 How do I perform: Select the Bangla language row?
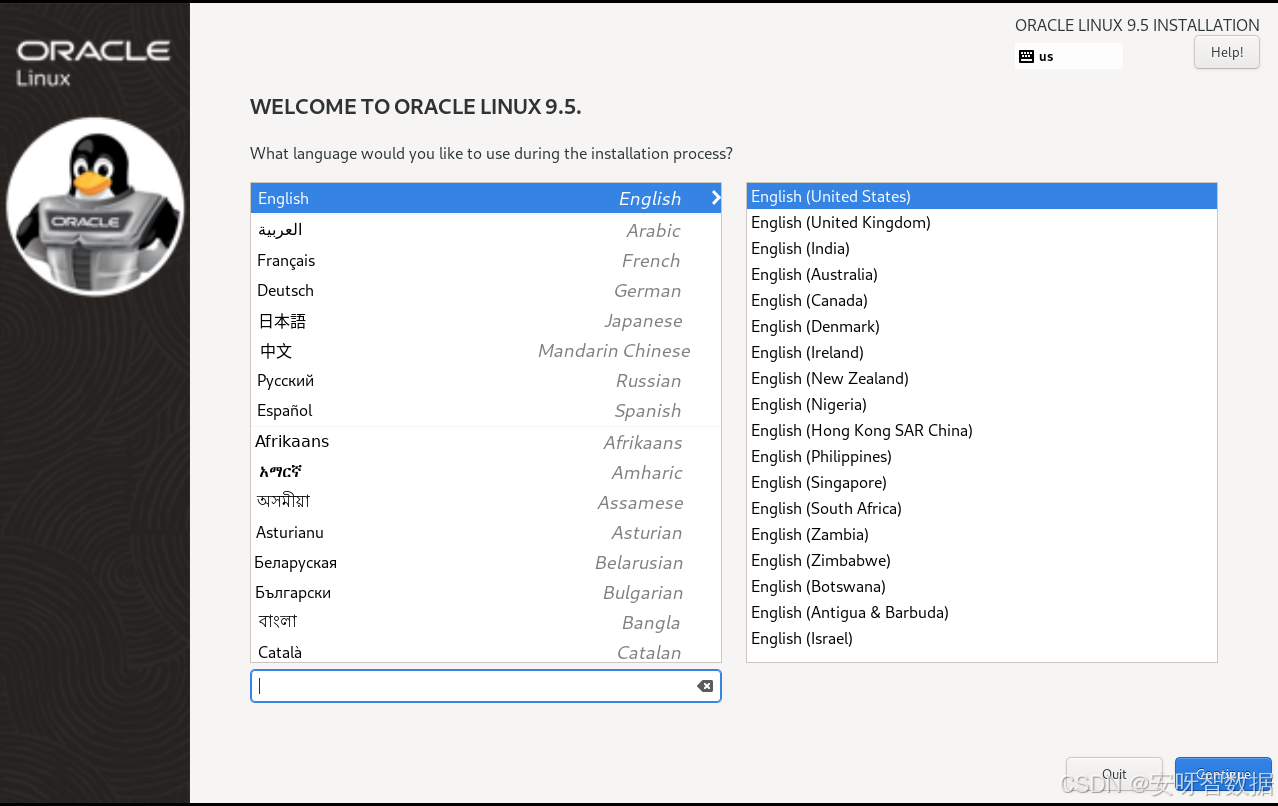(485, 622)
